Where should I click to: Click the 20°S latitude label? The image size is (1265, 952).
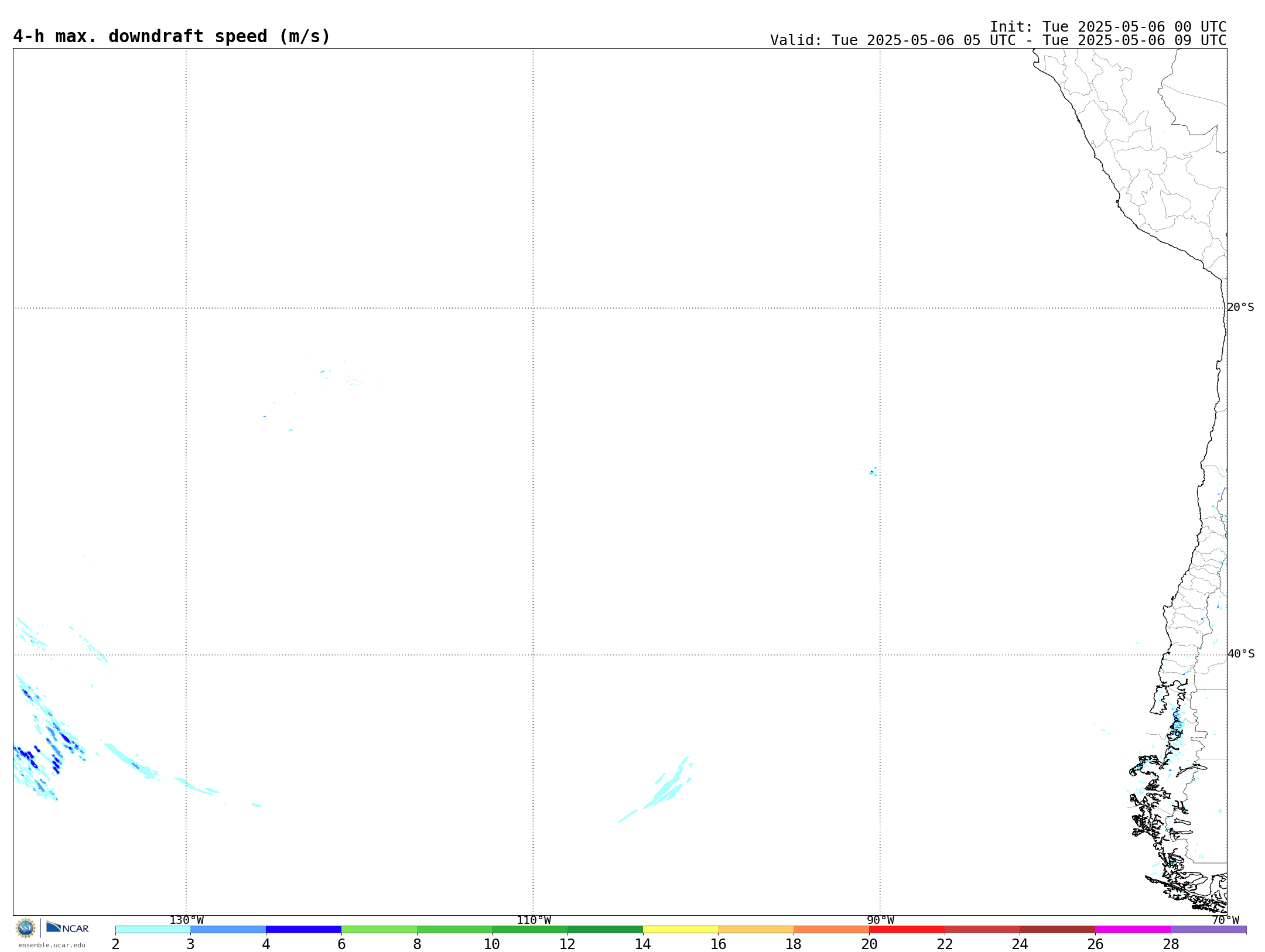[1240, 307]
